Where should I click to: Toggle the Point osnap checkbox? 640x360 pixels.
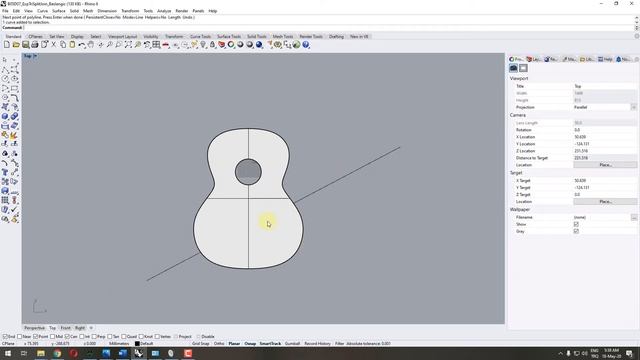(36, 337)
